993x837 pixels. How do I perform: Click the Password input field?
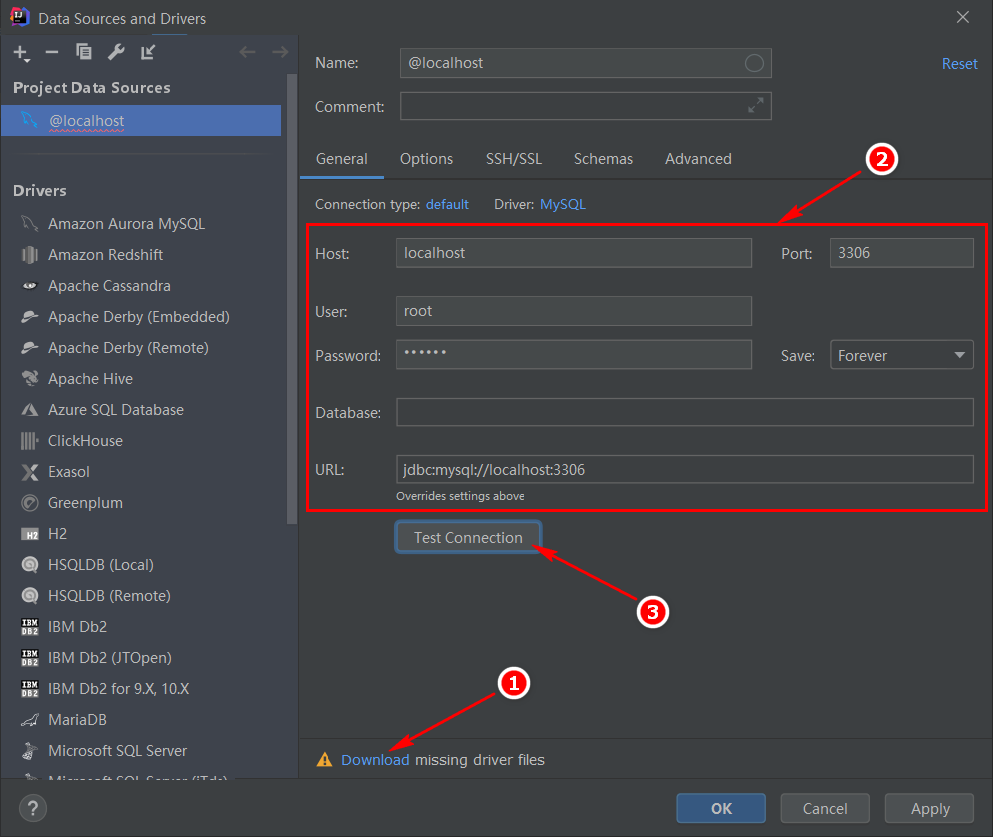point(574,355)
